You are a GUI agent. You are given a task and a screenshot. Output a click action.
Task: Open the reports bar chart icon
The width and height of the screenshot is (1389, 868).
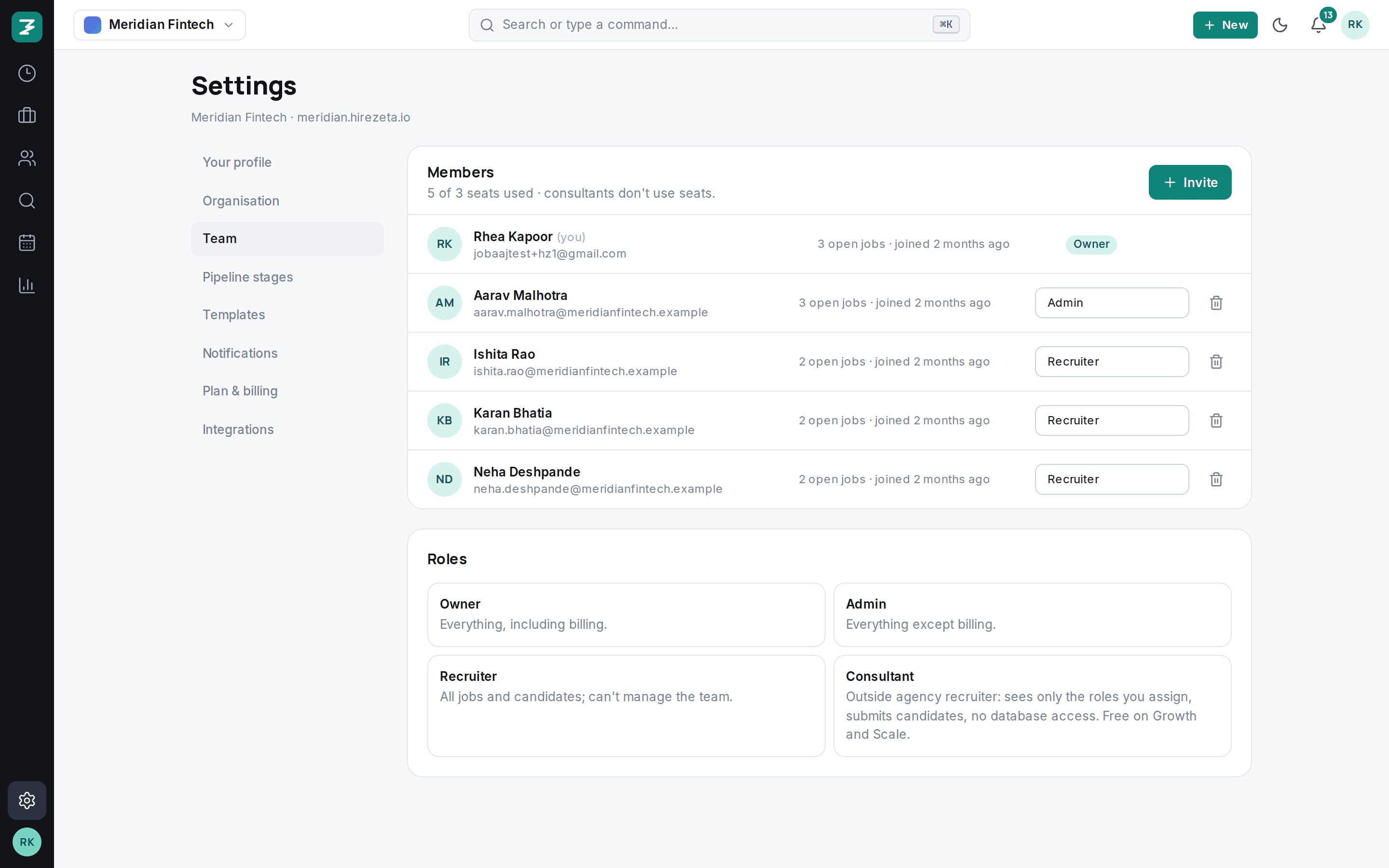click(x=27, y=285)
